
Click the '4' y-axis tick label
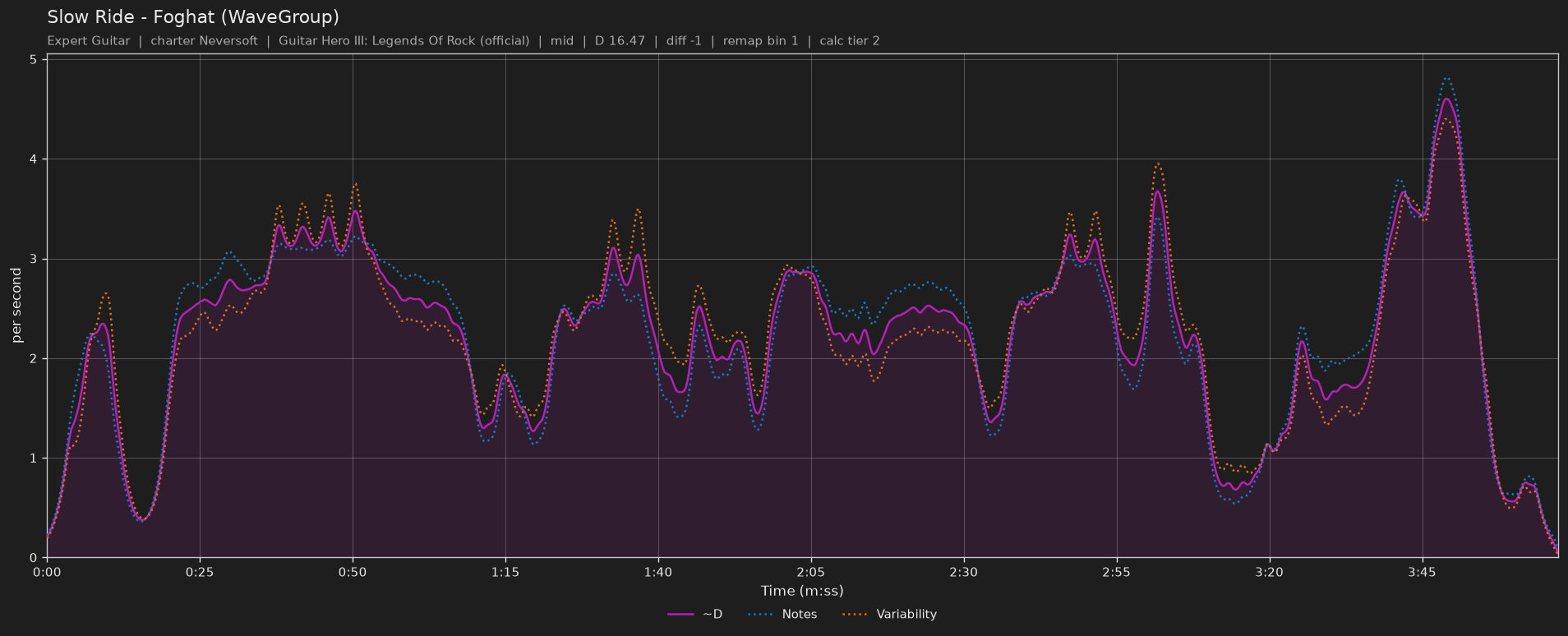33,159
